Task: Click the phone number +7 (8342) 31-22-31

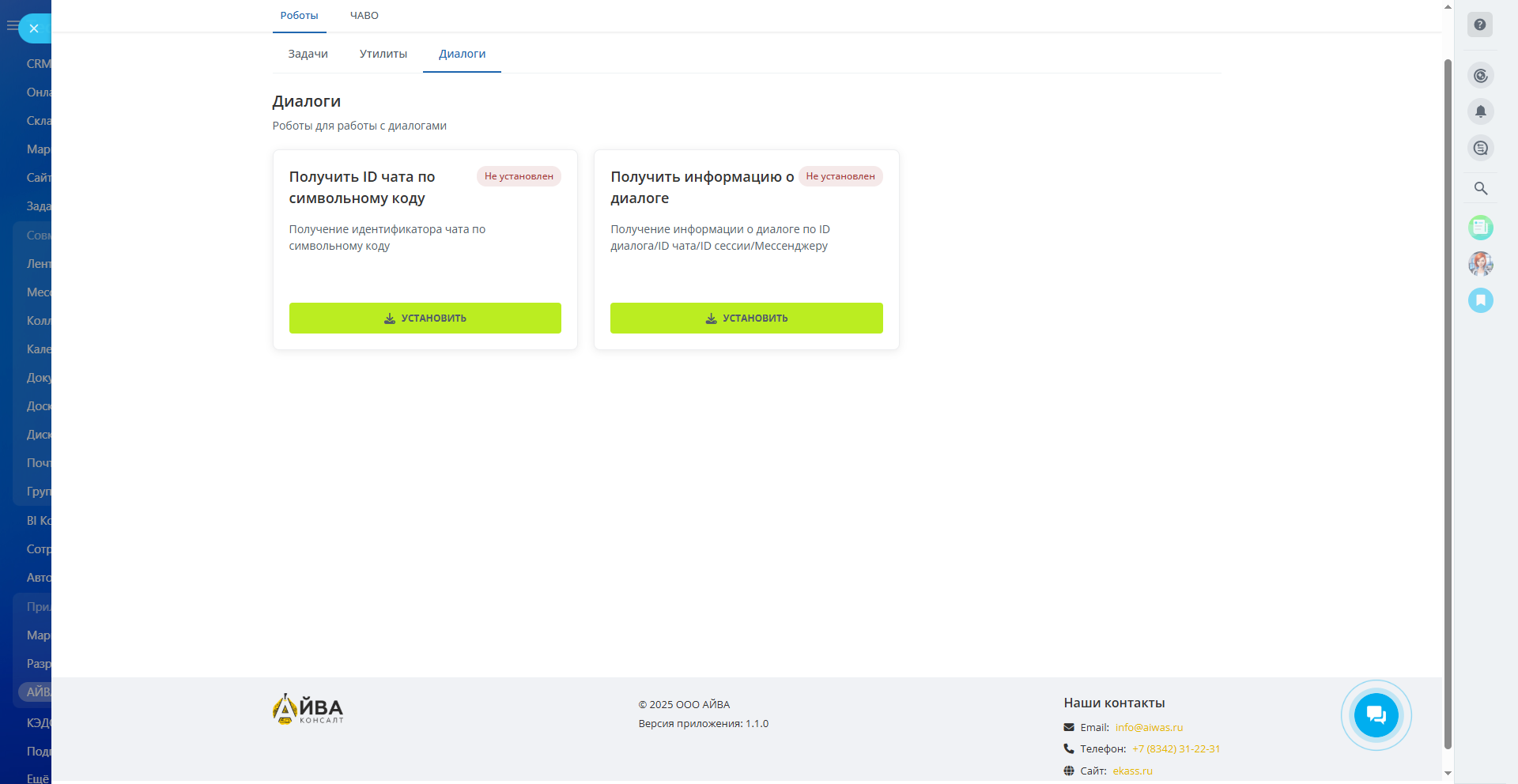Action: coord(1176,748)
